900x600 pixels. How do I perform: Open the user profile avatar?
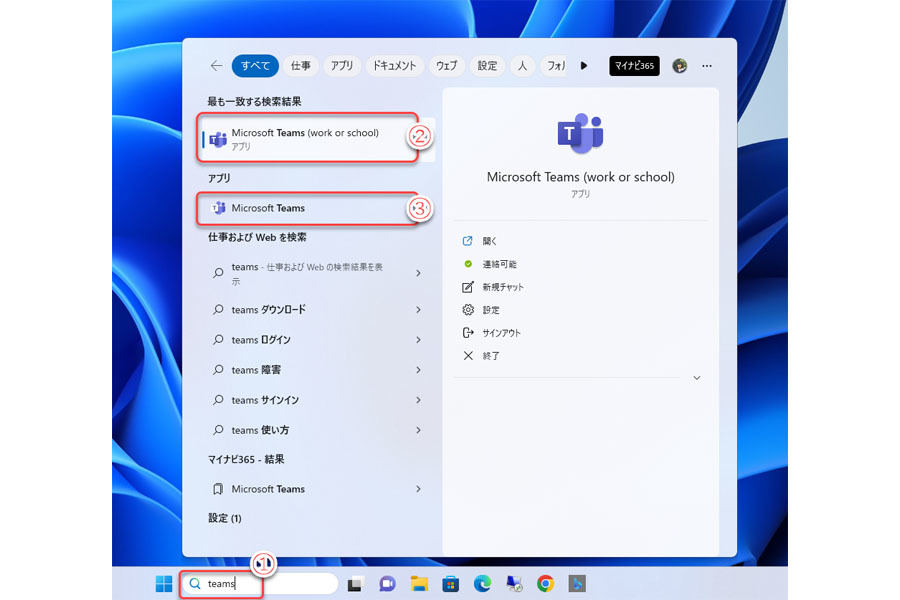(680, 66)
